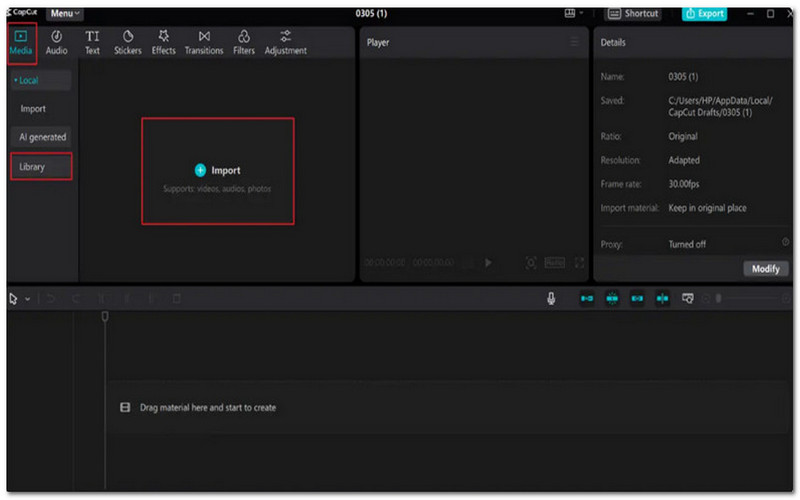Click the Export button
800x500 pixels.
[704, 14]
